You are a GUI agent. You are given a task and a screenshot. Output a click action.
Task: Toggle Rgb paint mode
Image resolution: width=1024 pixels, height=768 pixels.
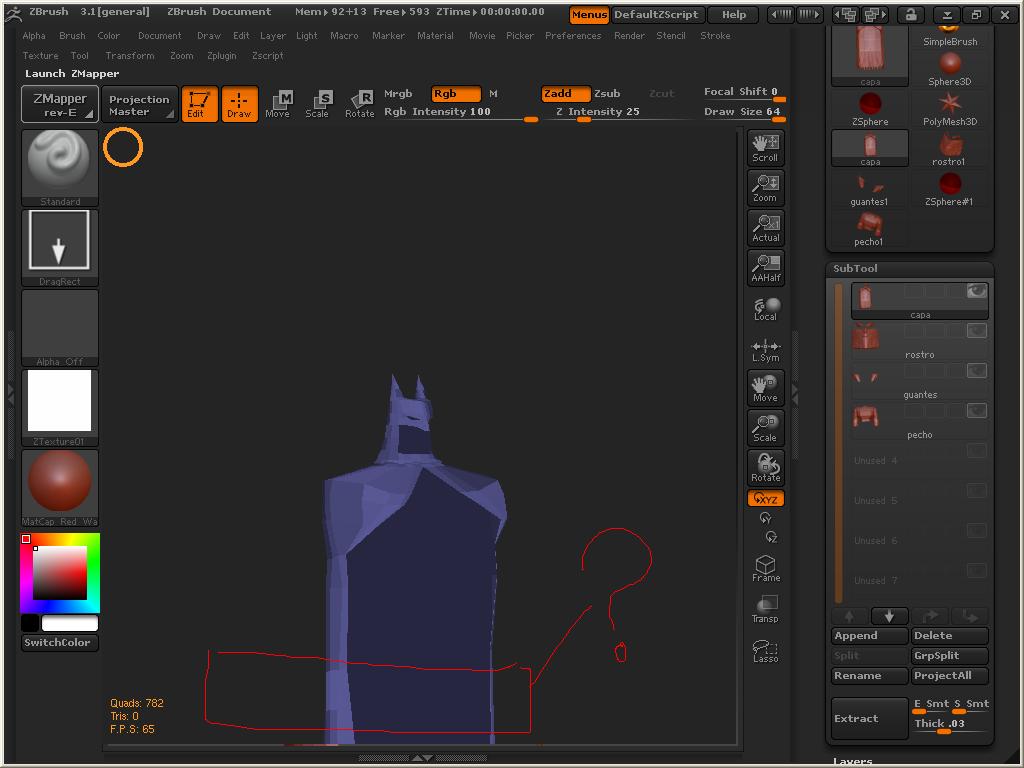[456, 93]
